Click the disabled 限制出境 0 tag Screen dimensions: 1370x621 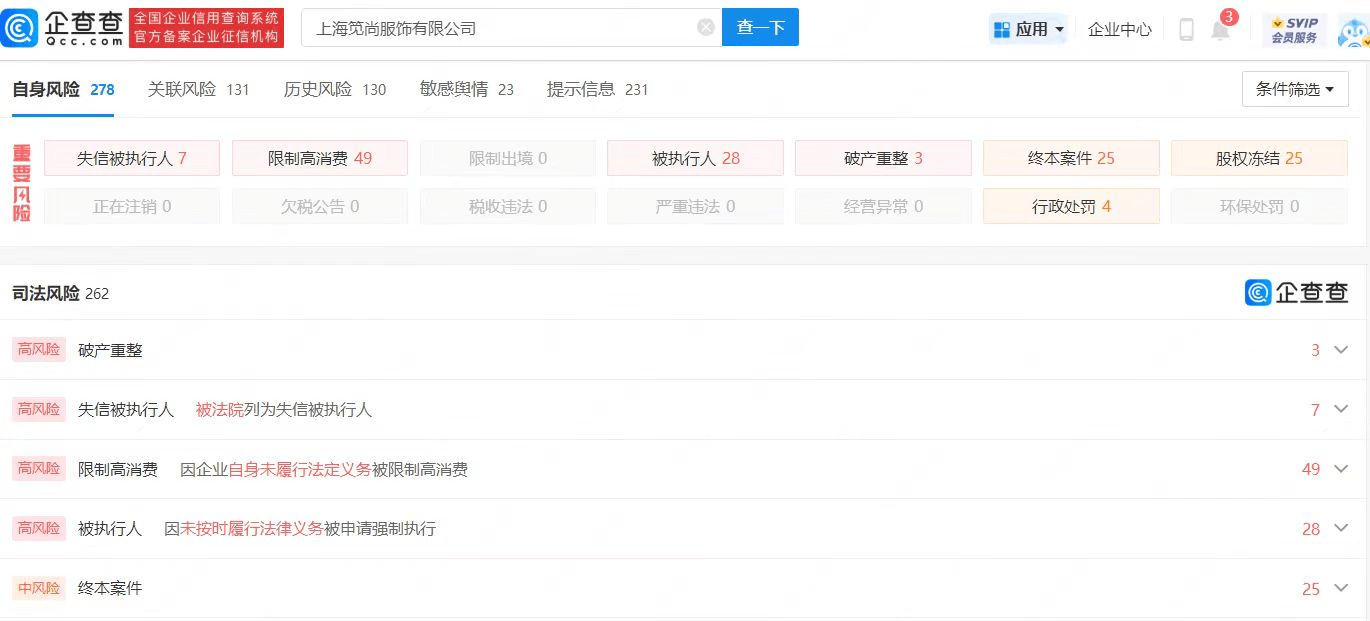pos(508,158)
